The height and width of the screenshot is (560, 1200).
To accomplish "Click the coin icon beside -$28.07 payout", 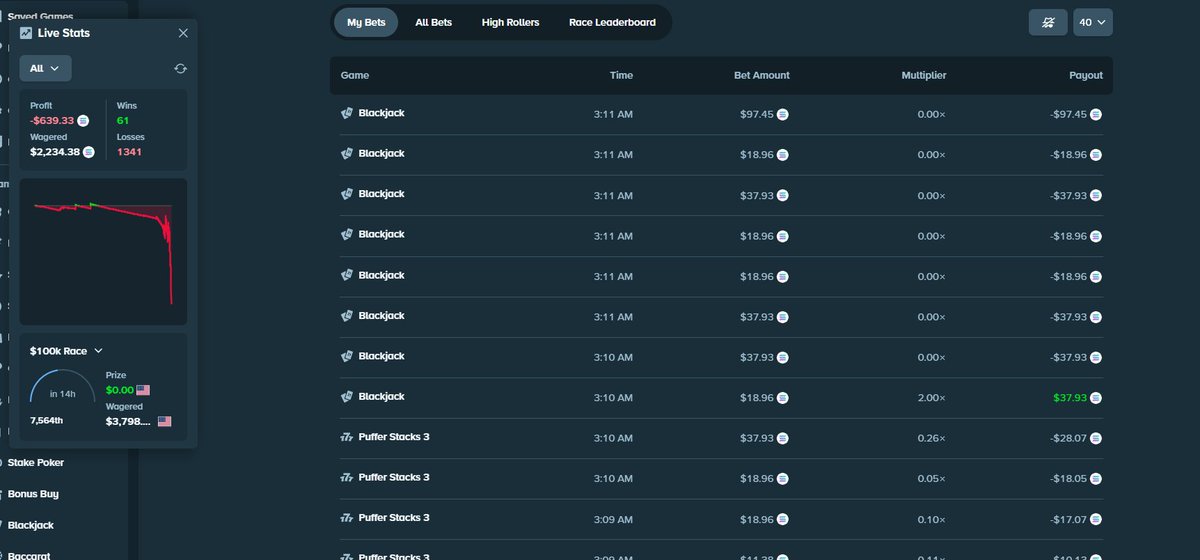I will pos(1096,438).
